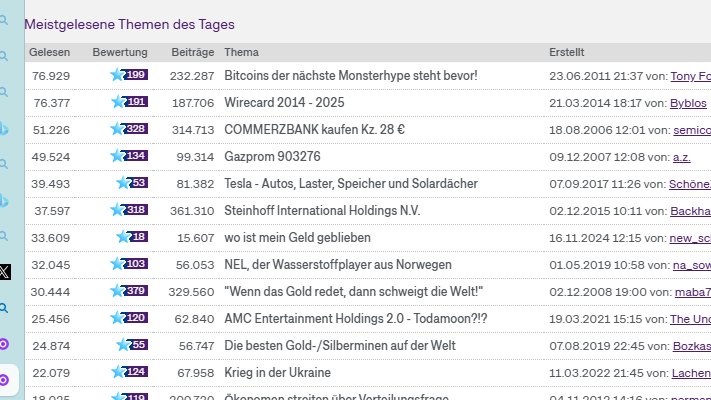Select star rating 318 on Steinhoff row

pos(130,210)
